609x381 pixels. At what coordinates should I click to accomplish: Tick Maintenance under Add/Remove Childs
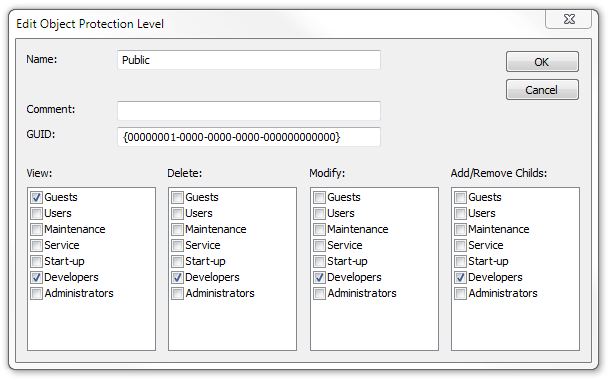tap(461, 229)
